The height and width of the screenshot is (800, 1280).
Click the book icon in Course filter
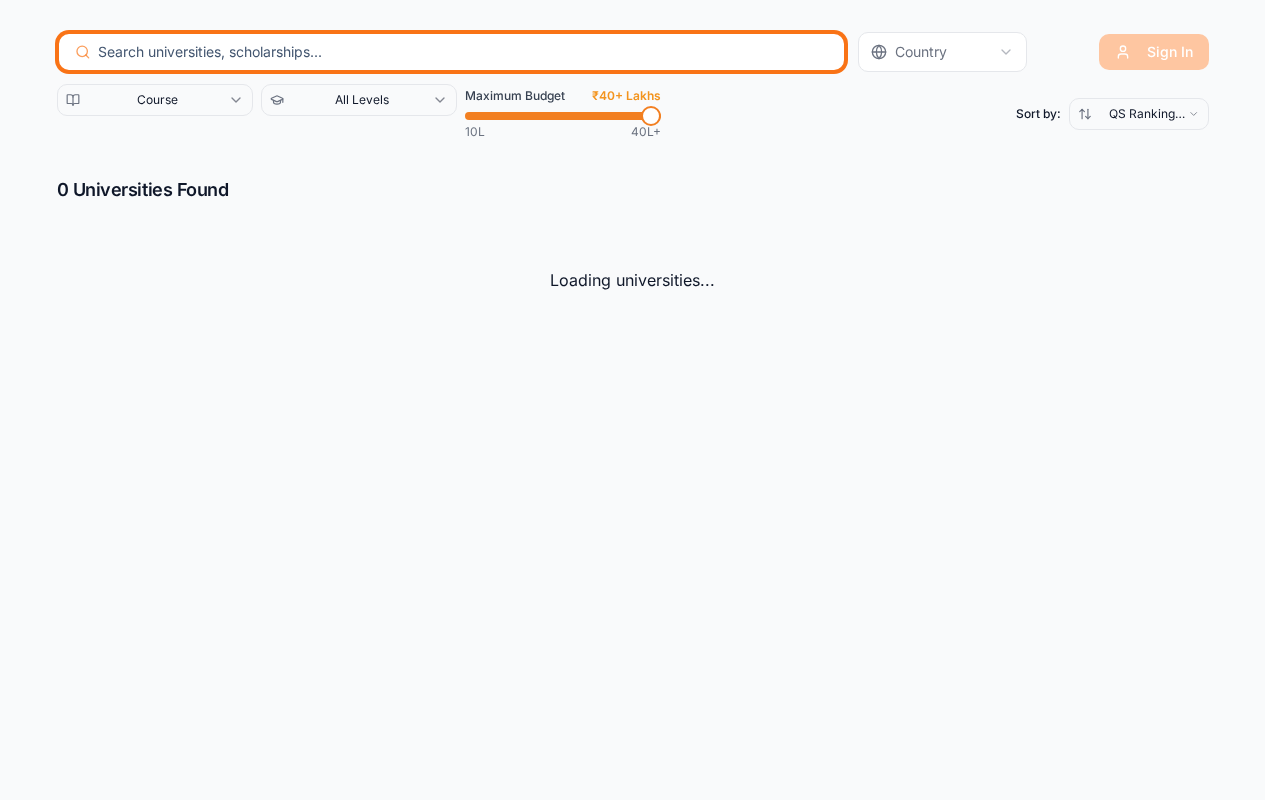(73, 100)
